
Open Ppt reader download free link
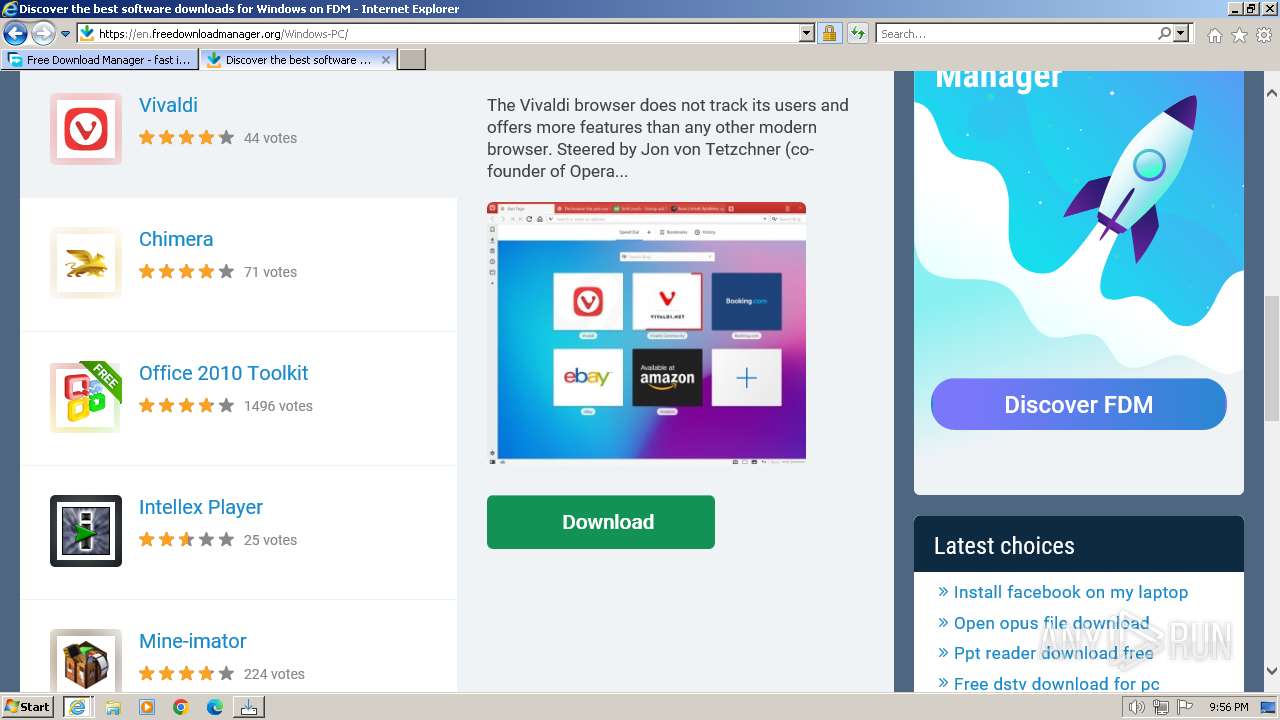click(1053, 653)
